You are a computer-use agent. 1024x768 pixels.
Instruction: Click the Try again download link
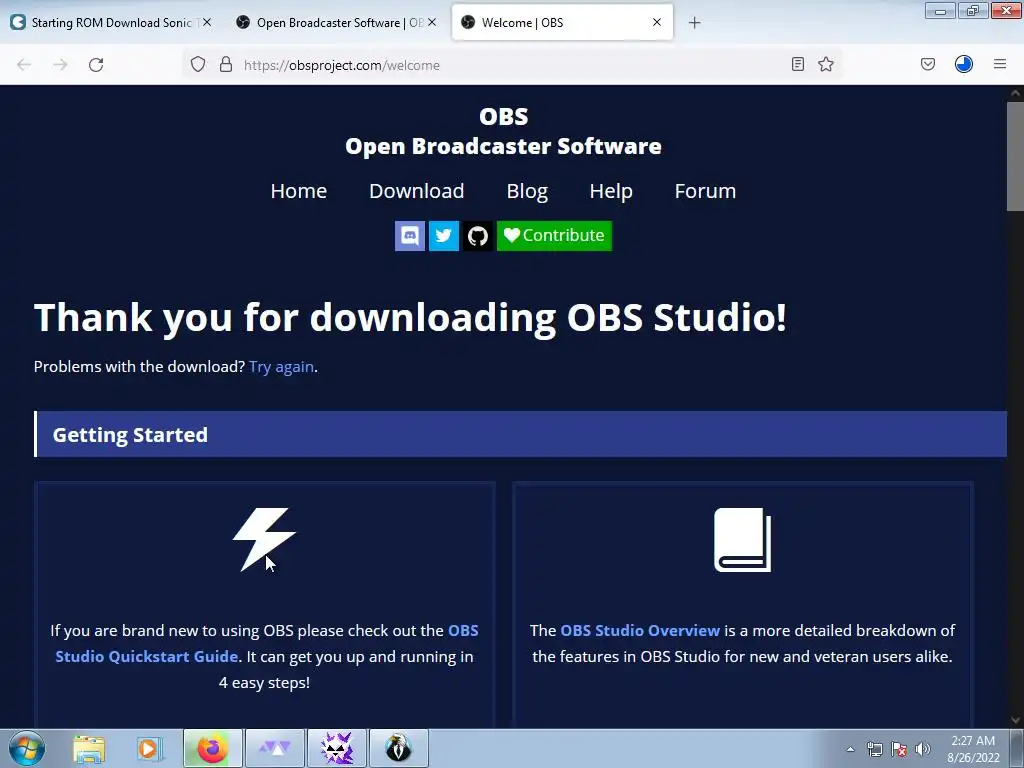[281, 367]
